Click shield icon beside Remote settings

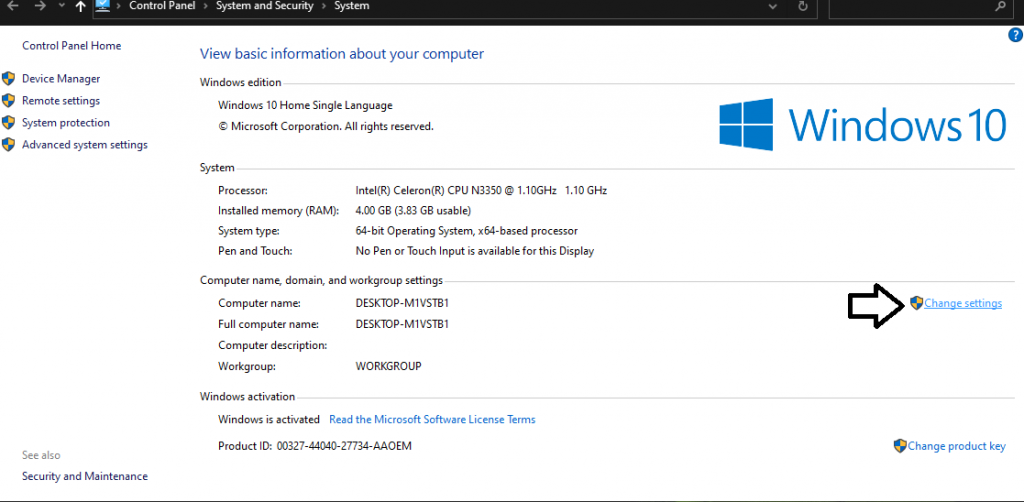[8, 101]
